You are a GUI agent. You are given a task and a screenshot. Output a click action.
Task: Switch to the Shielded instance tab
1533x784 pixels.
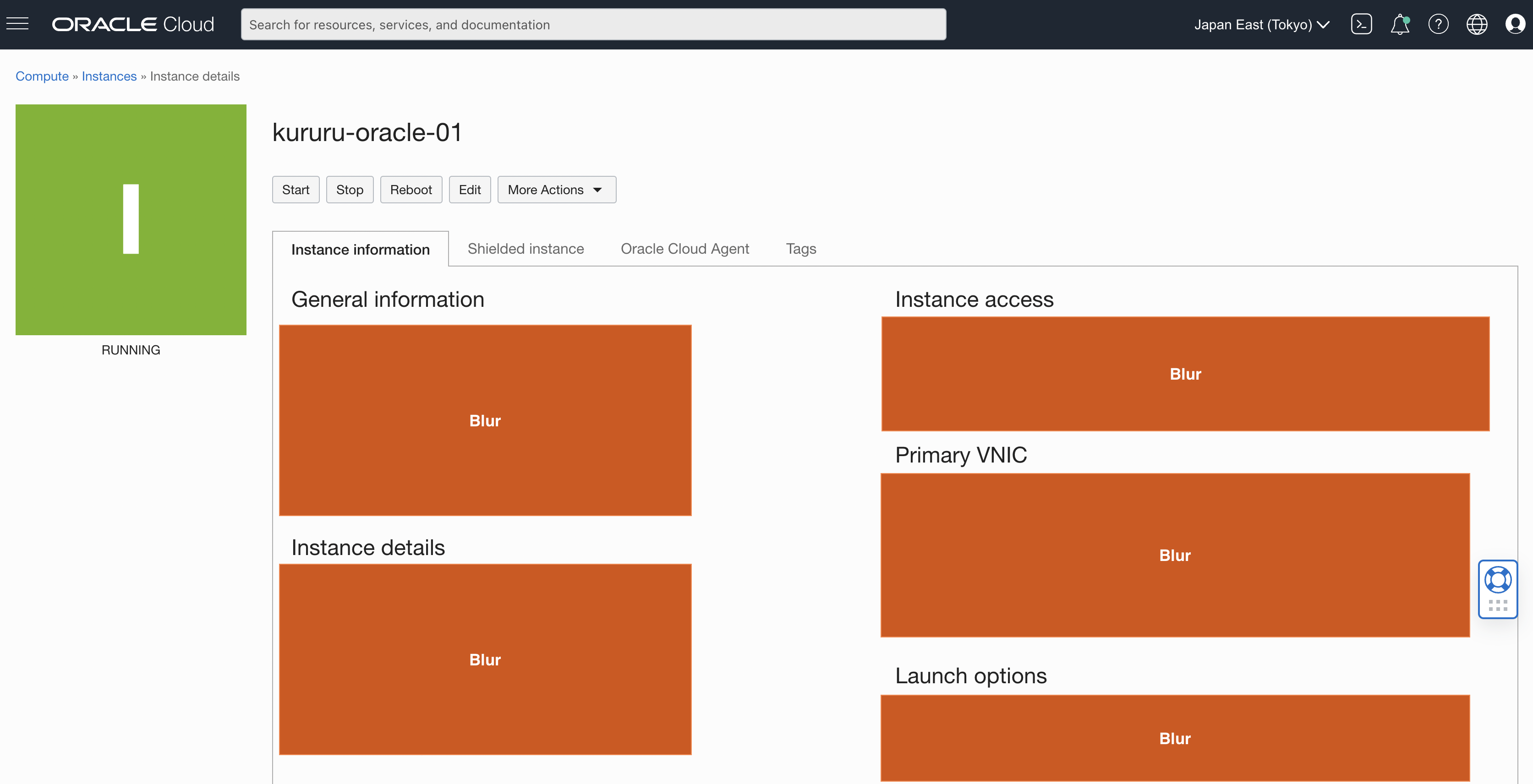[526, 249]
